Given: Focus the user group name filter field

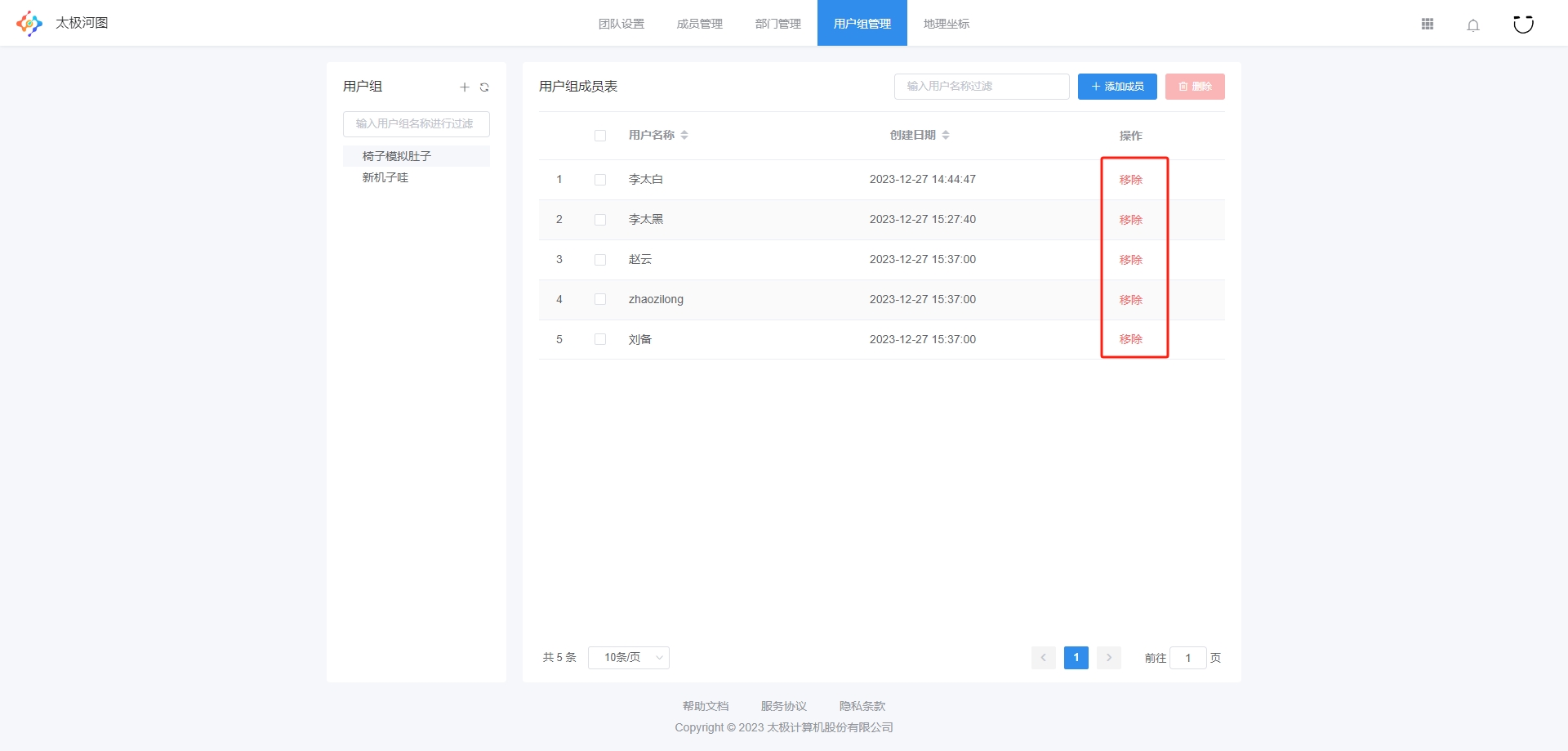Looking at the screenshot, I should pos(416,124).
